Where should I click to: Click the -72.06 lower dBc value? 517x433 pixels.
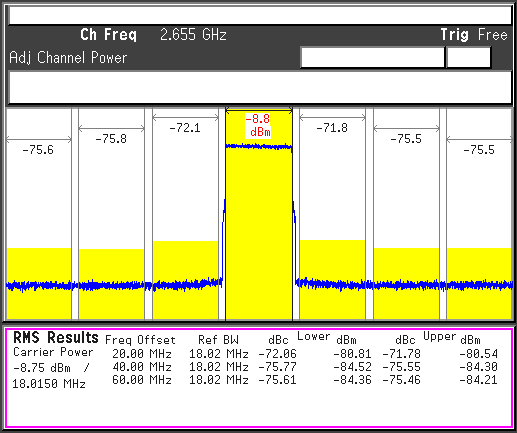pyautogui.click(x=277, y=354)
